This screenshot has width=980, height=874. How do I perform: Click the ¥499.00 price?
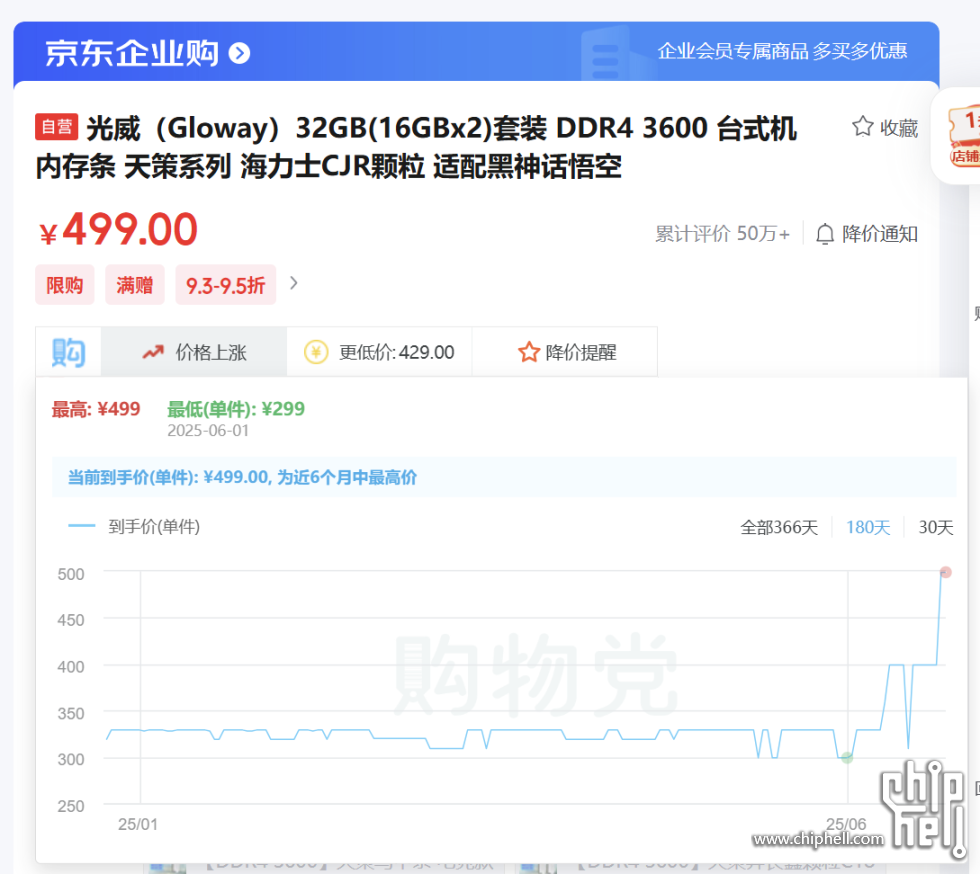point(119,229)
